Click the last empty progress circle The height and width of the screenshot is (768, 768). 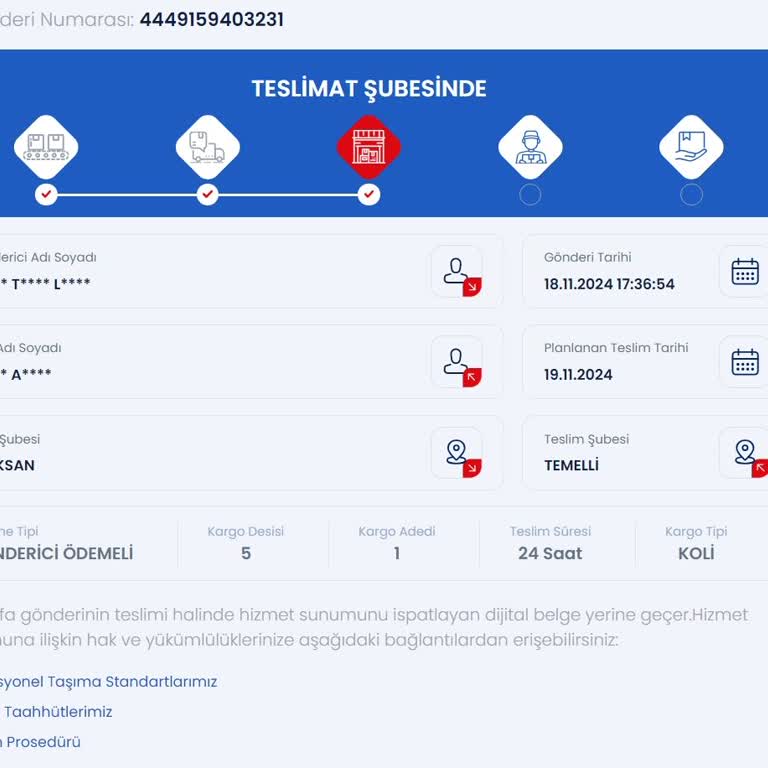pos(691,194)
